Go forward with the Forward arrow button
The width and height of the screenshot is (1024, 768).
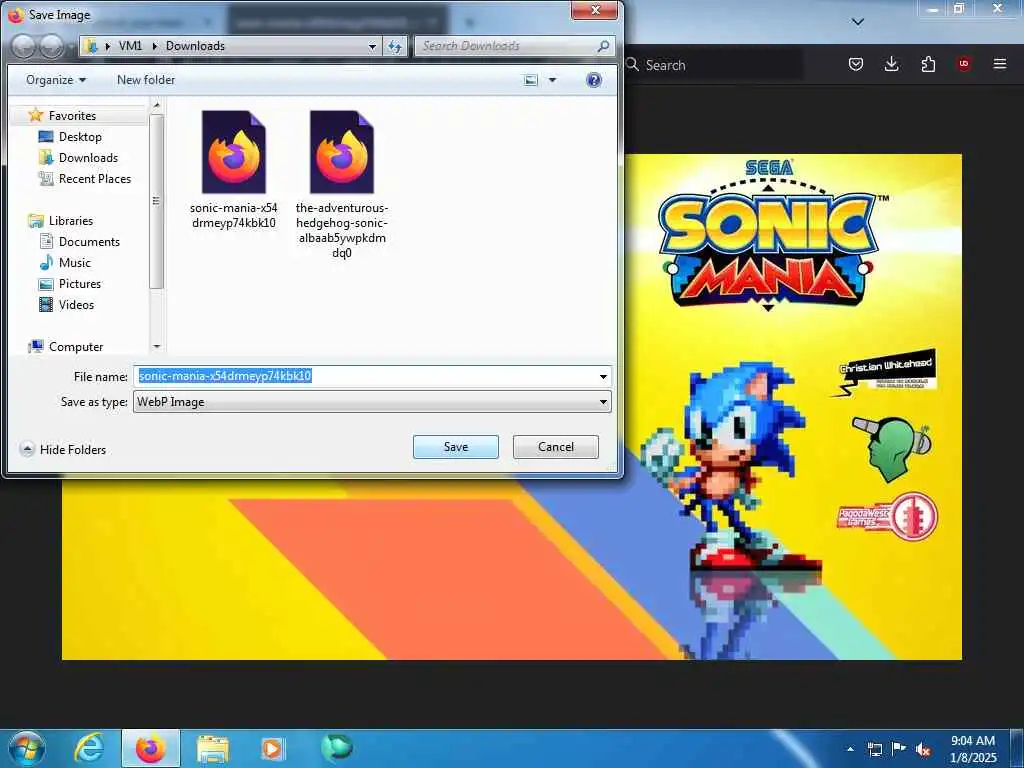coord(52,46)
